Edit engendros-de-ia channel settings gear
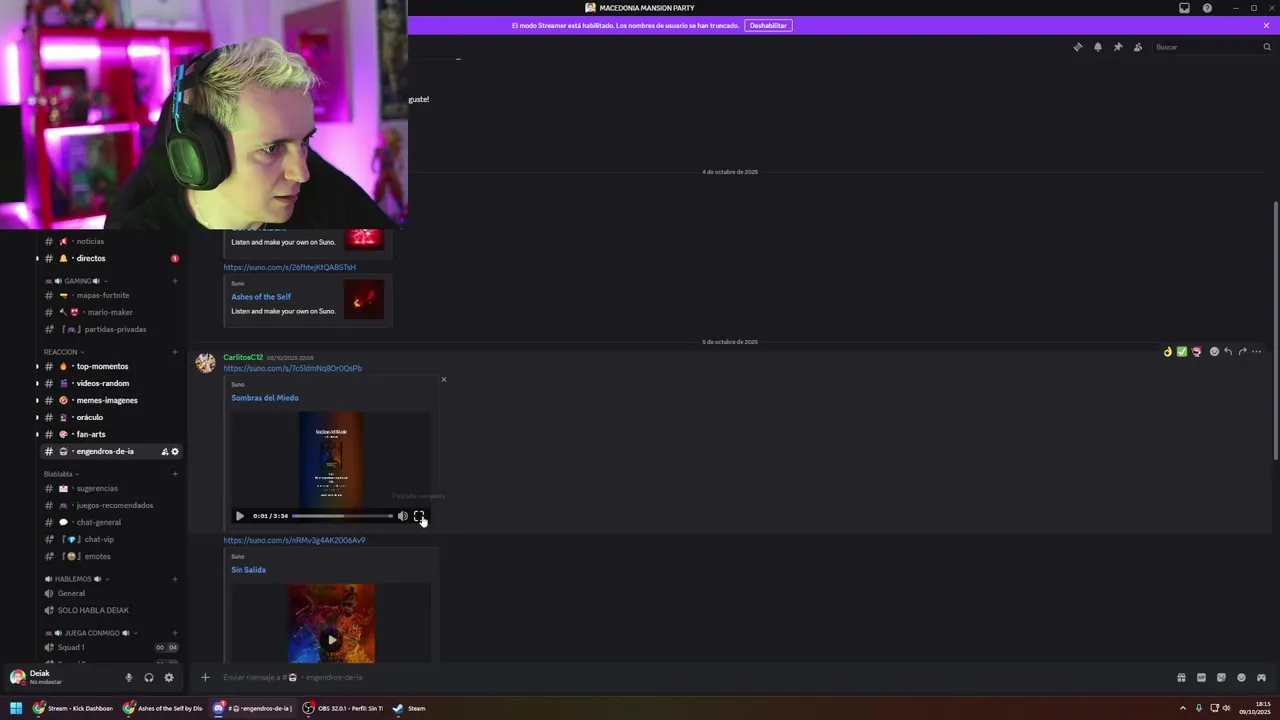Viewport: 1280px width, 720px height. 175,451
